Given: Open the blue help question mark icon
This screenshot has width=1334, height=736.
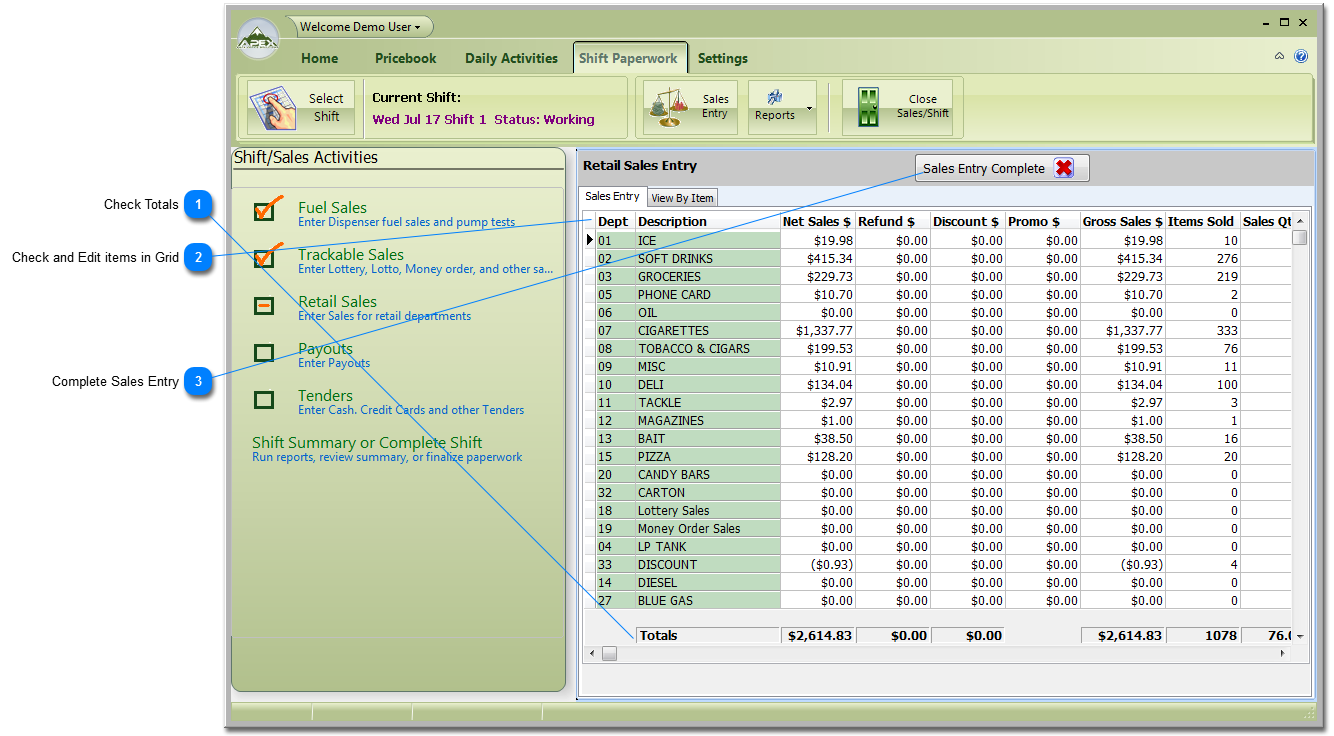Looking at the screenshot, I should [x=1301, y=57].
